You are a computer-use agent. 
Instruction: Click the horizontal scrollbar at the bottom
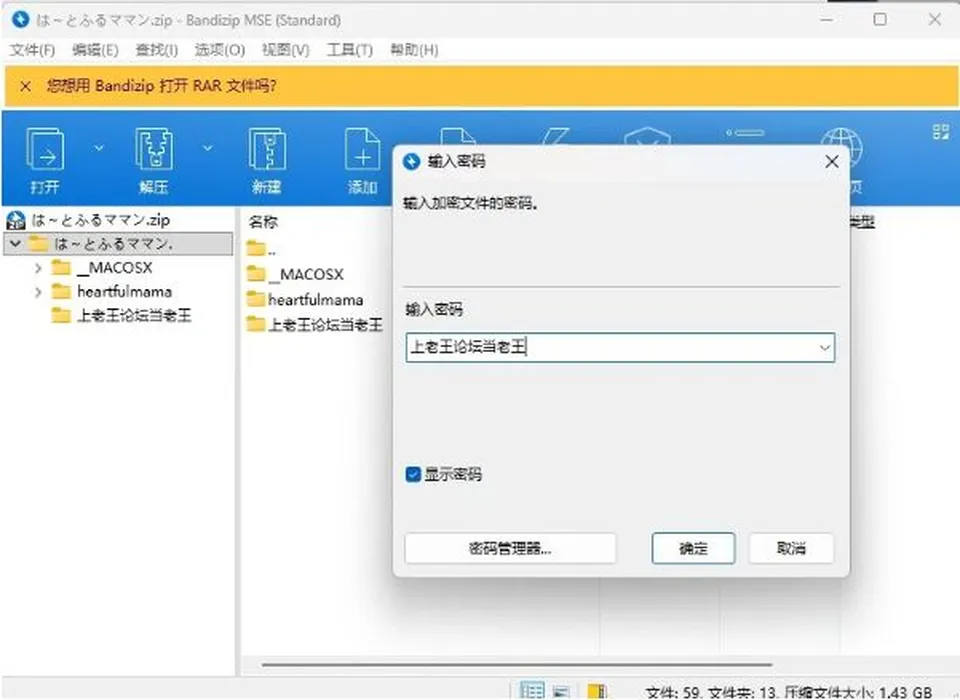[x=517, y=664]
